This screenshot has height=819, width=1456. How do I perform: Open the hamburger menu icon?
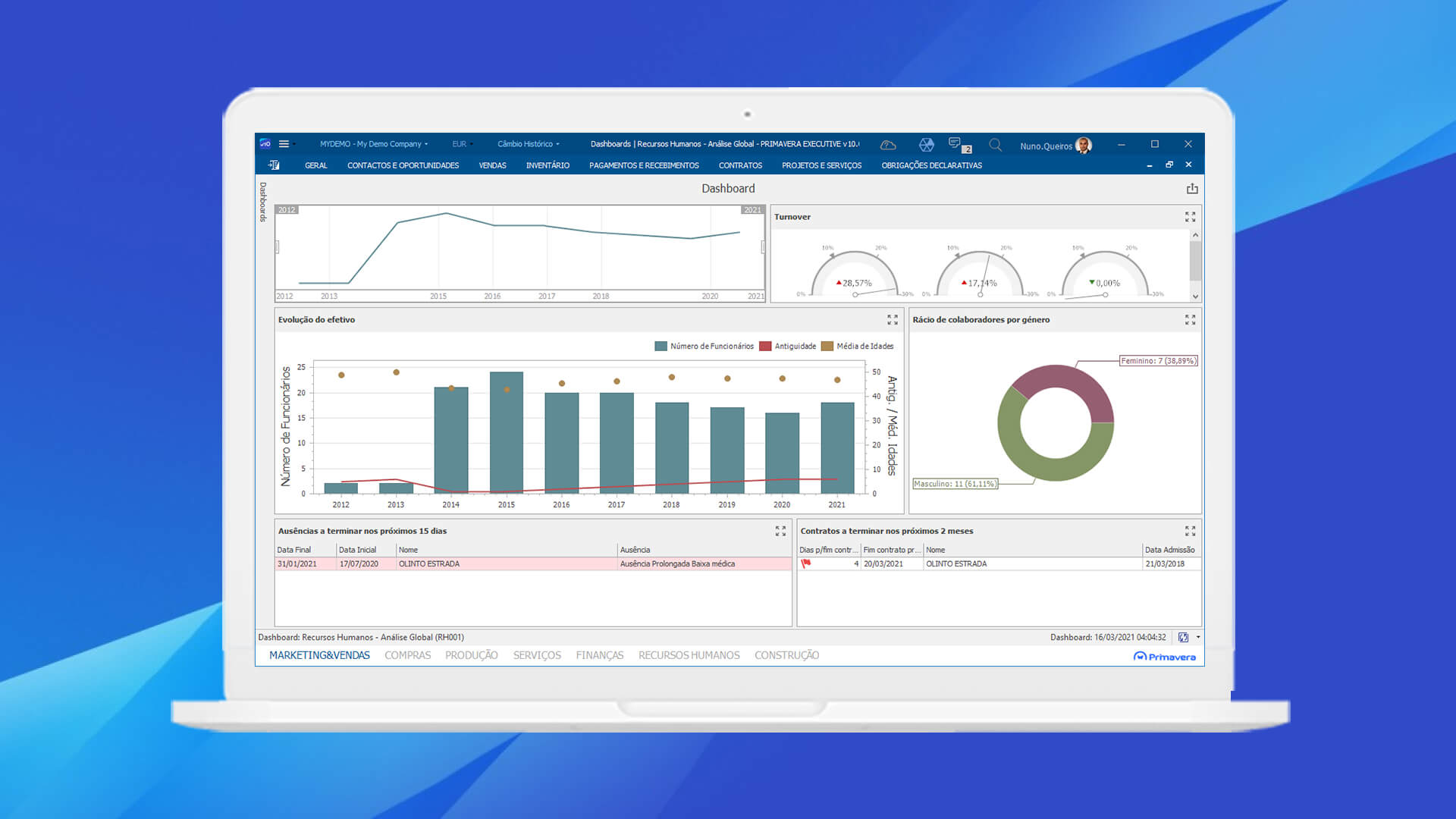(x=284, y=144)
